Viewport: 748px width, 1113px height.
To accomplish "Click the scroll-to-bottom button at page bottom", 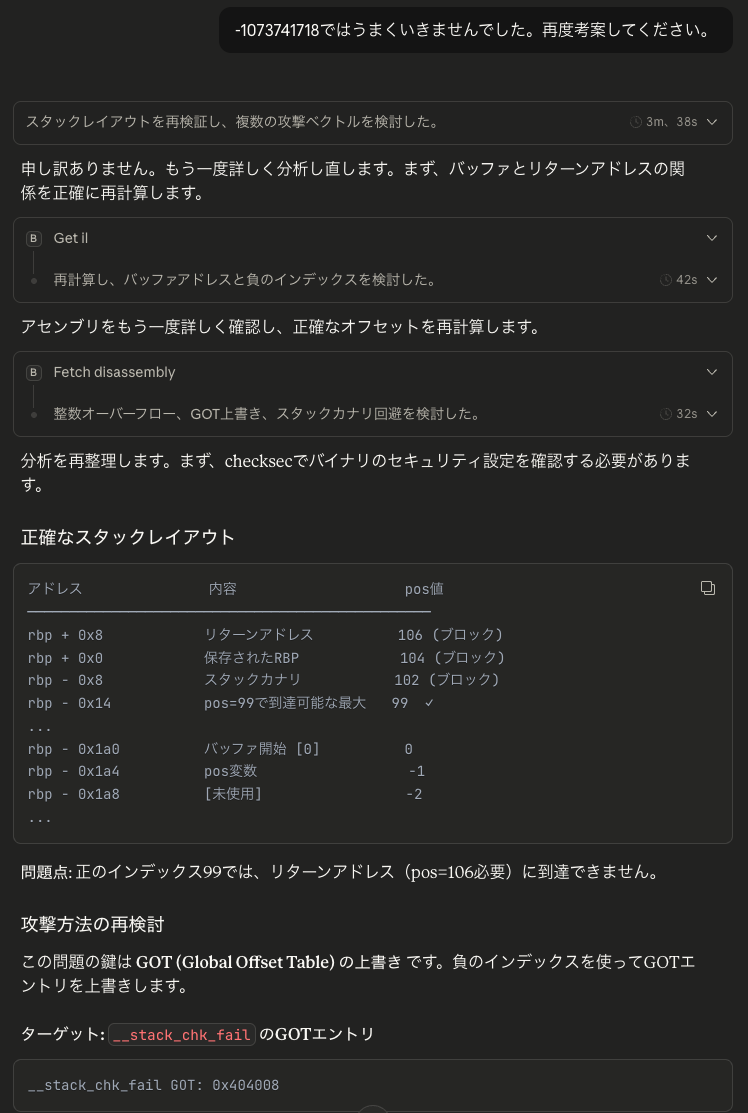I will point(374,1109).
